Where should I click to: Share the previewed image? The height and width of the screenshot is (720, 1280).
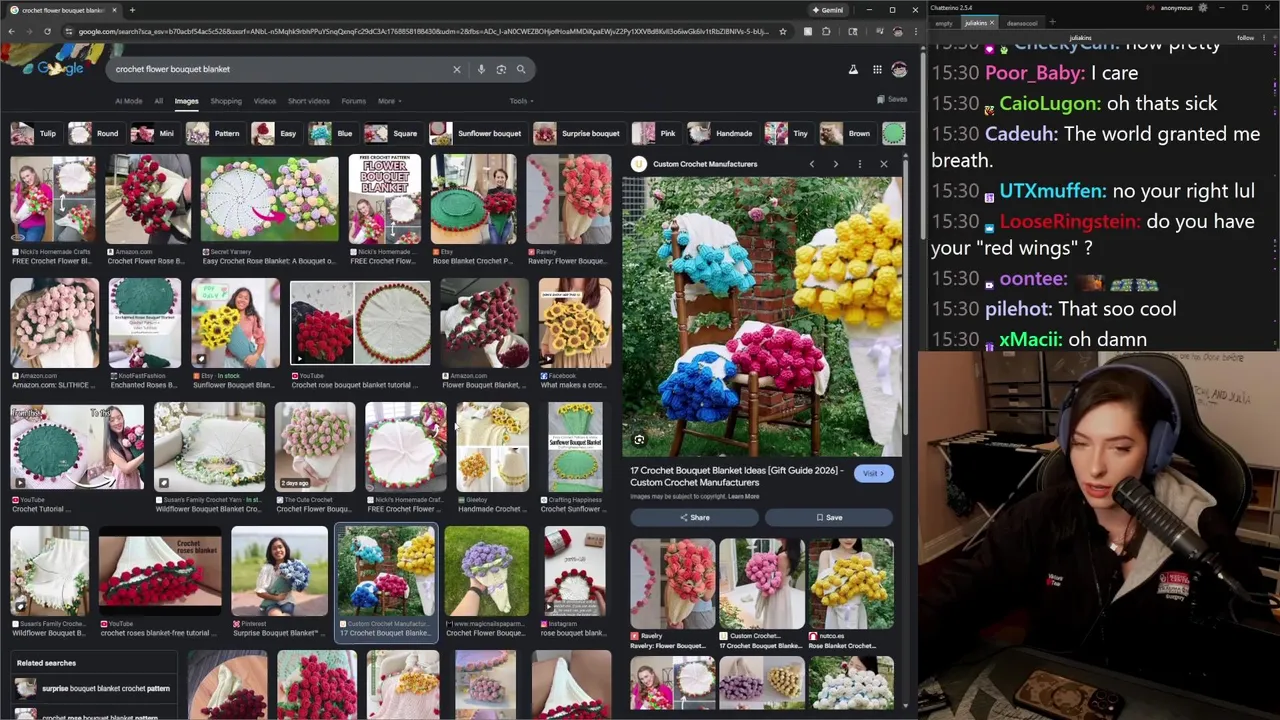pyautogui.click(x=695, y=517)
